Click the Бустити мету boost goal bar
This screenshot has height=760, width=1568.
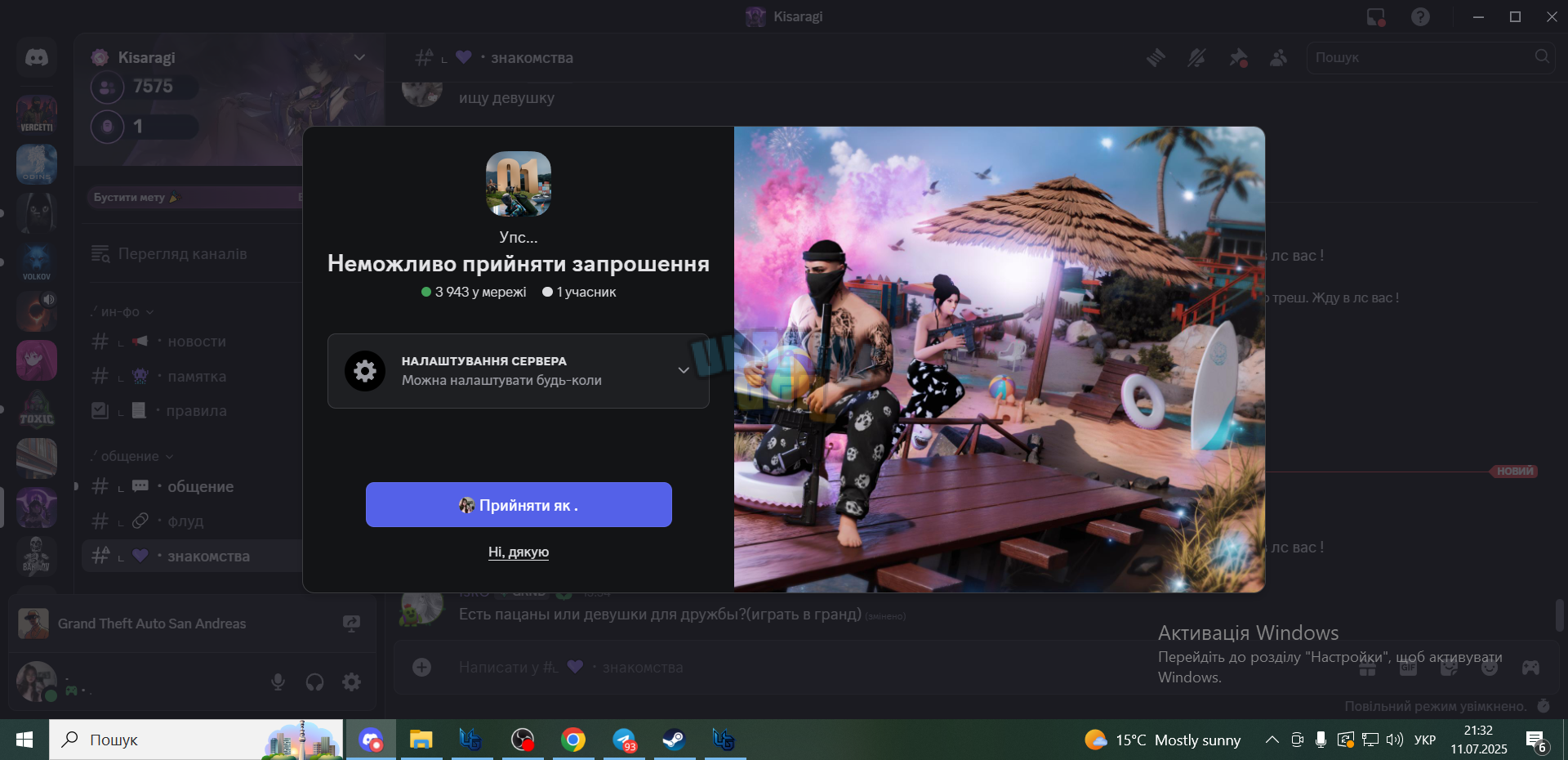195,197
